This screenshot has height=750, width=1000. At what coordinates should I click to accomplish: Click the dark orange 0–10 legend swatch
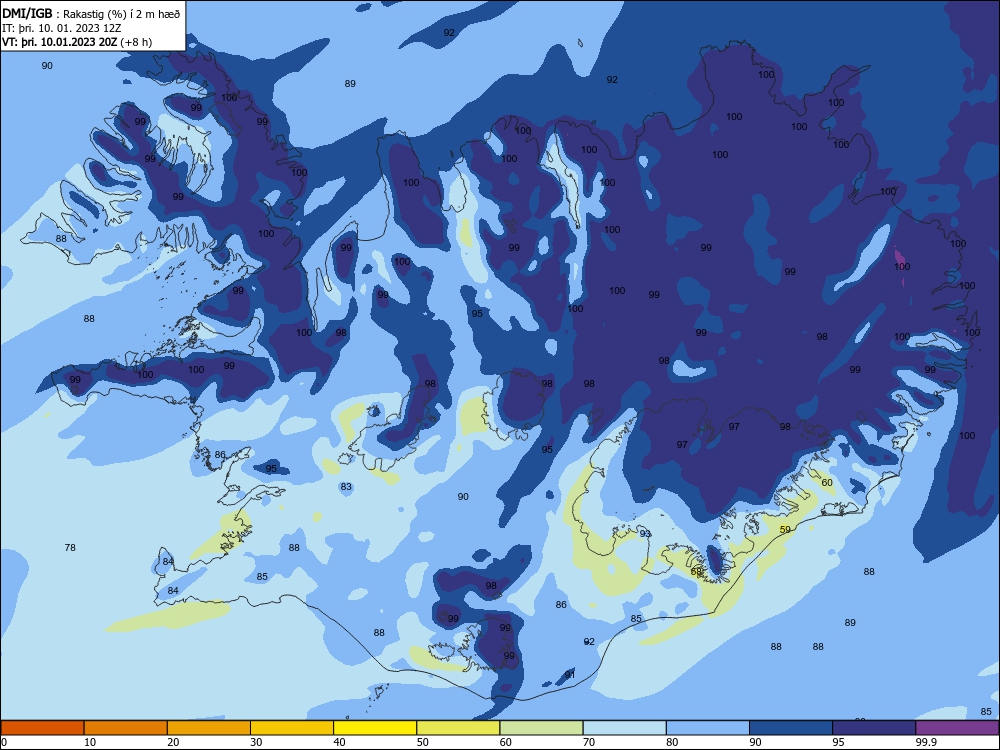point(42,728)
